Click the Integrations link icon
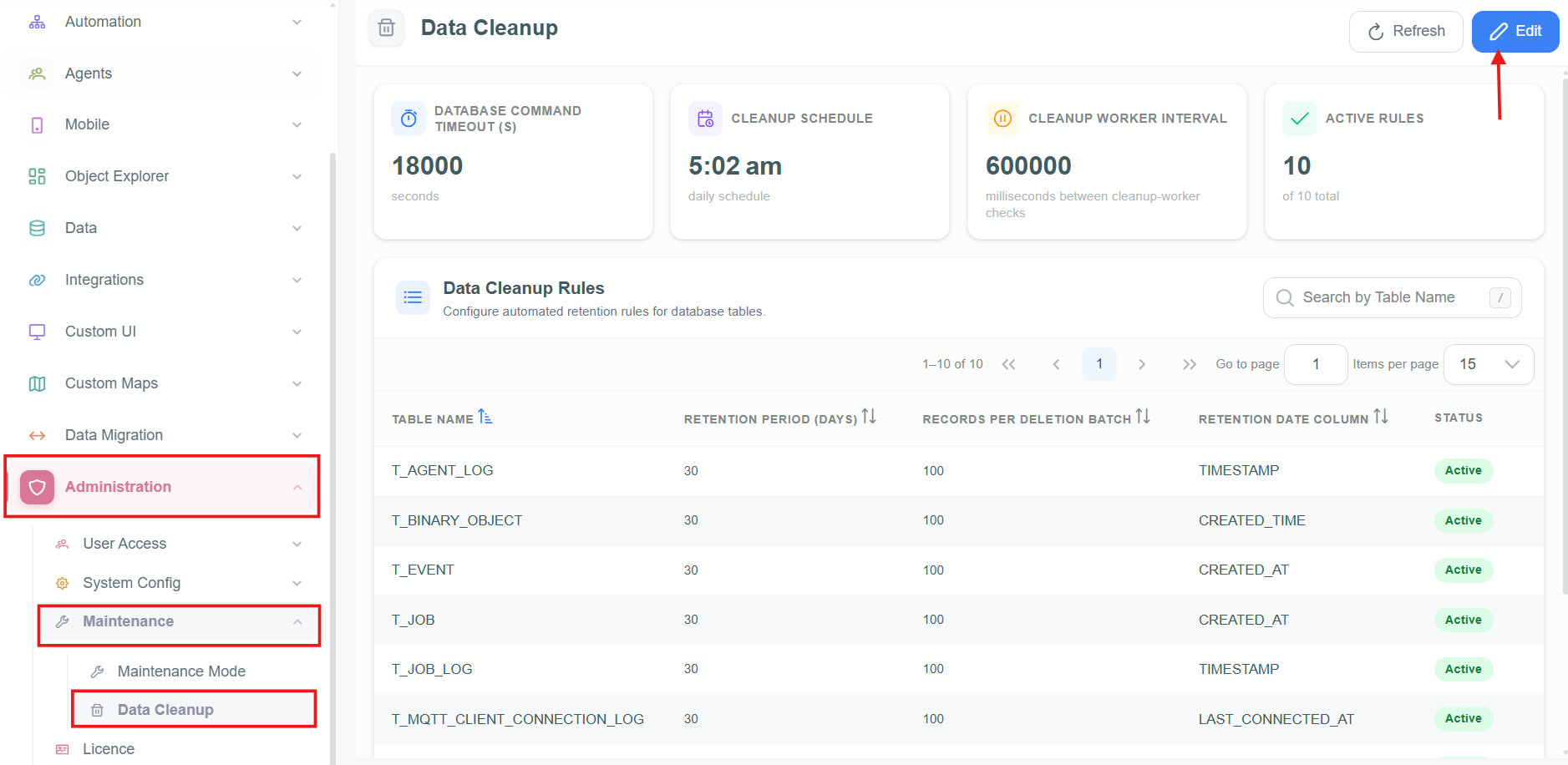The image size is (1568, 765). click(37, 280)
